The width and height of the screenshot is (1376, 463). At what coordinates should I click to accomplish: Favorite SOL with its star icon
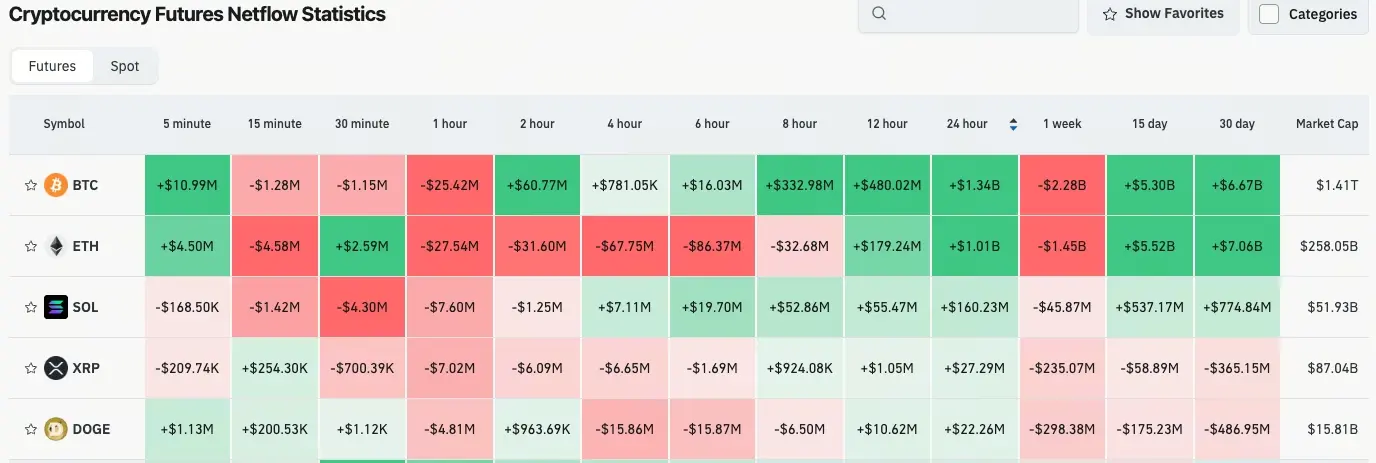(31, 307)
